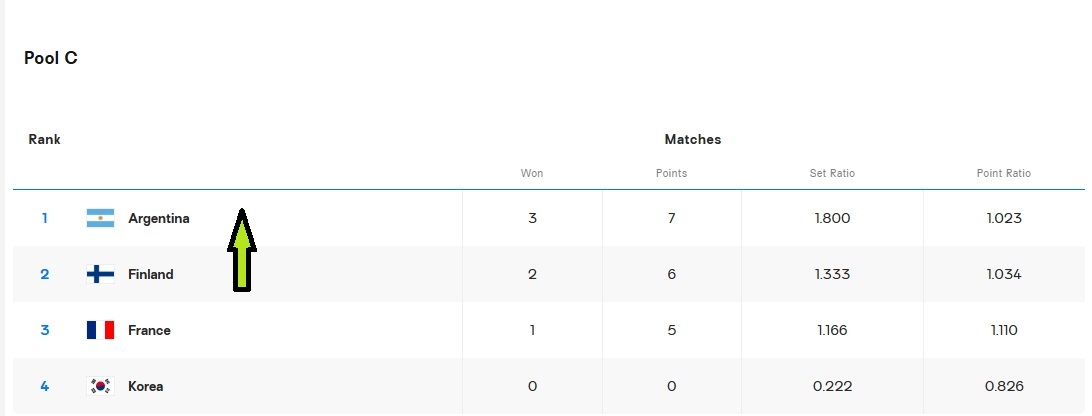1092x416 pixels.
Task: Click the Matches header label
Action: pyautogui.click(x=692, y=139)
